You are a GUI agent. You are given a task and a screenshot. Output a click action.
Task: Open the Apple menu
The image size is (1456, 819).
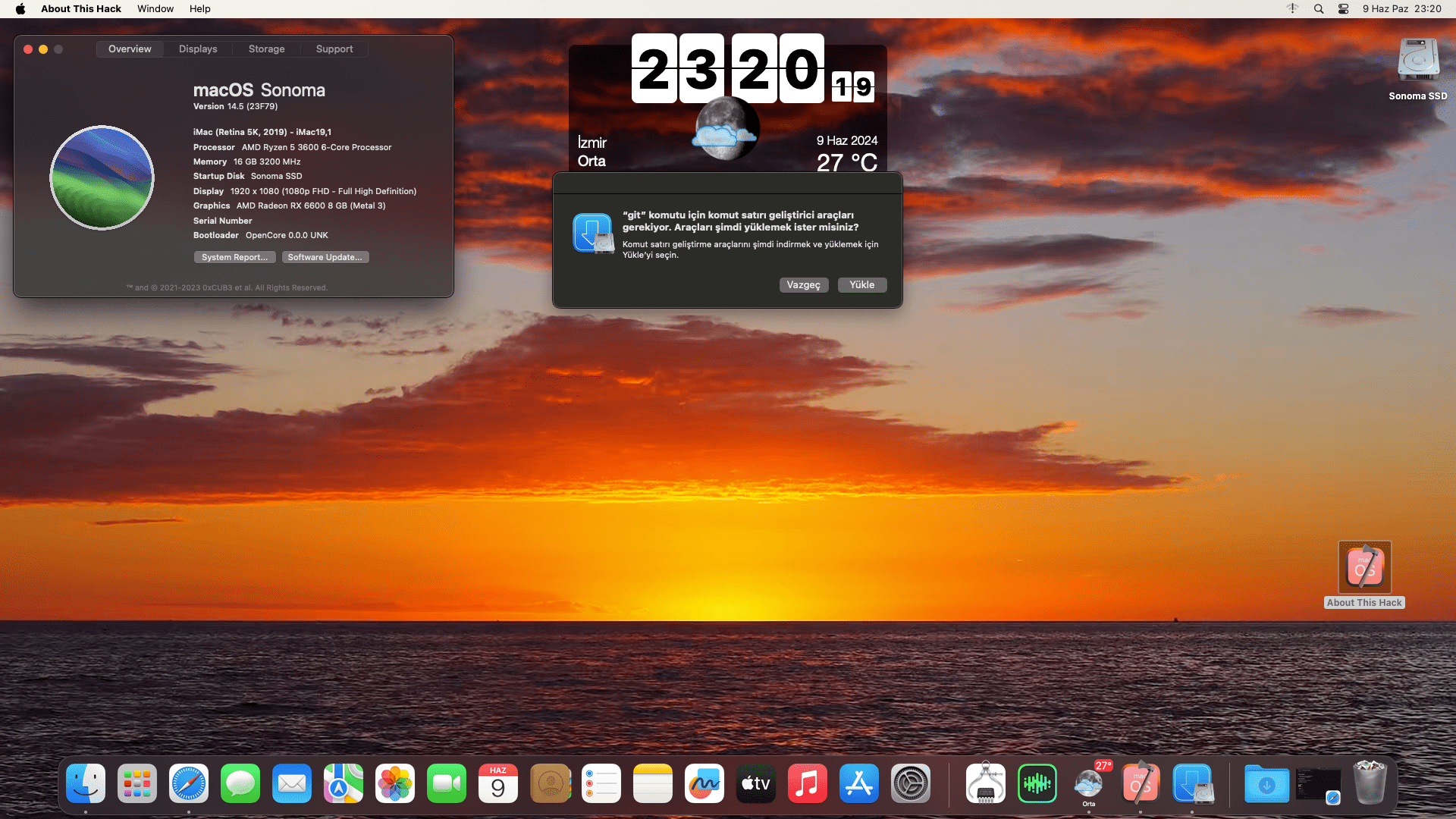click(x=20, y=9)
